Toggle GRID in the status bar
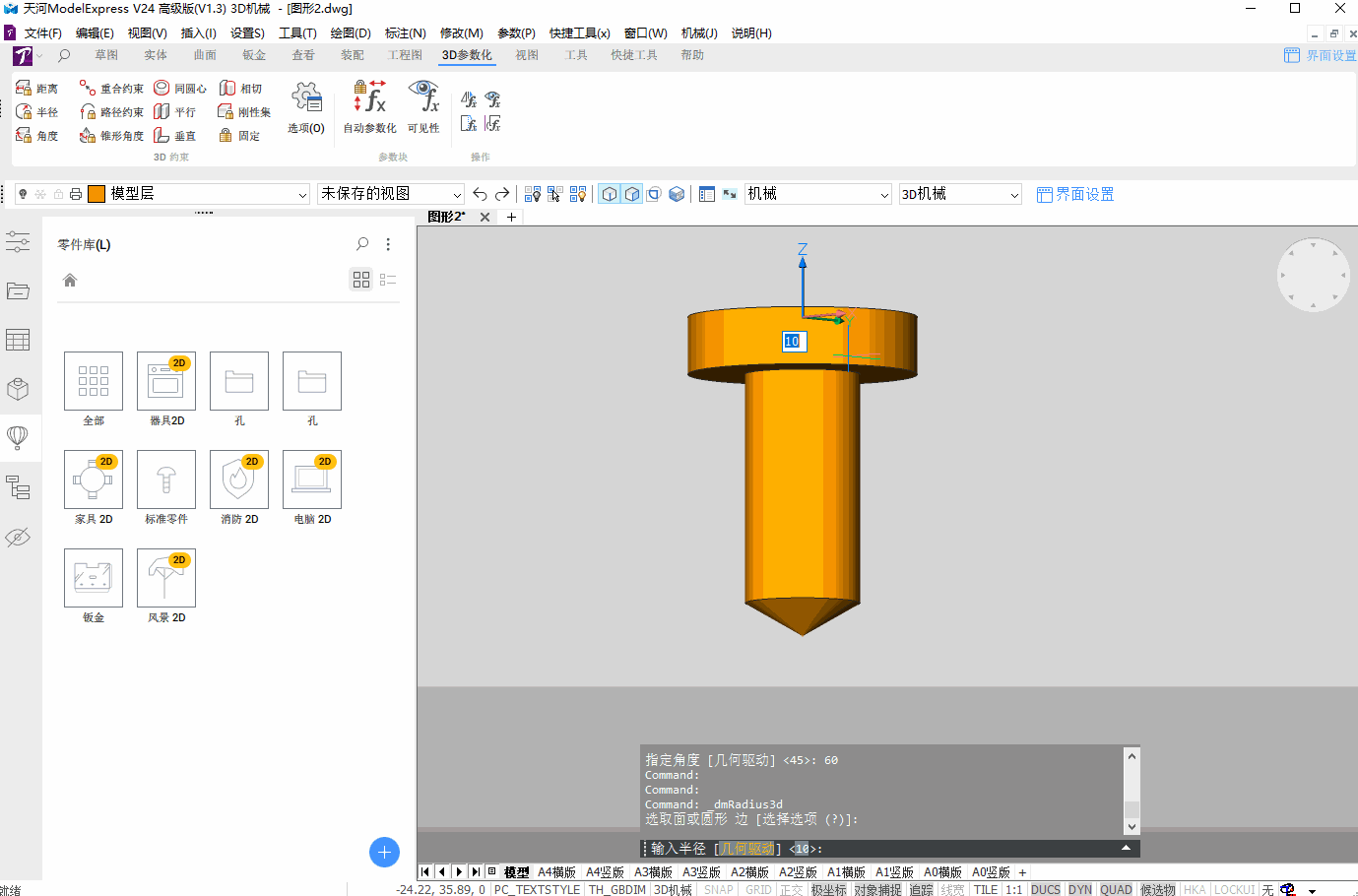The height and width of the screenshot is (896, 1358). 758,889
